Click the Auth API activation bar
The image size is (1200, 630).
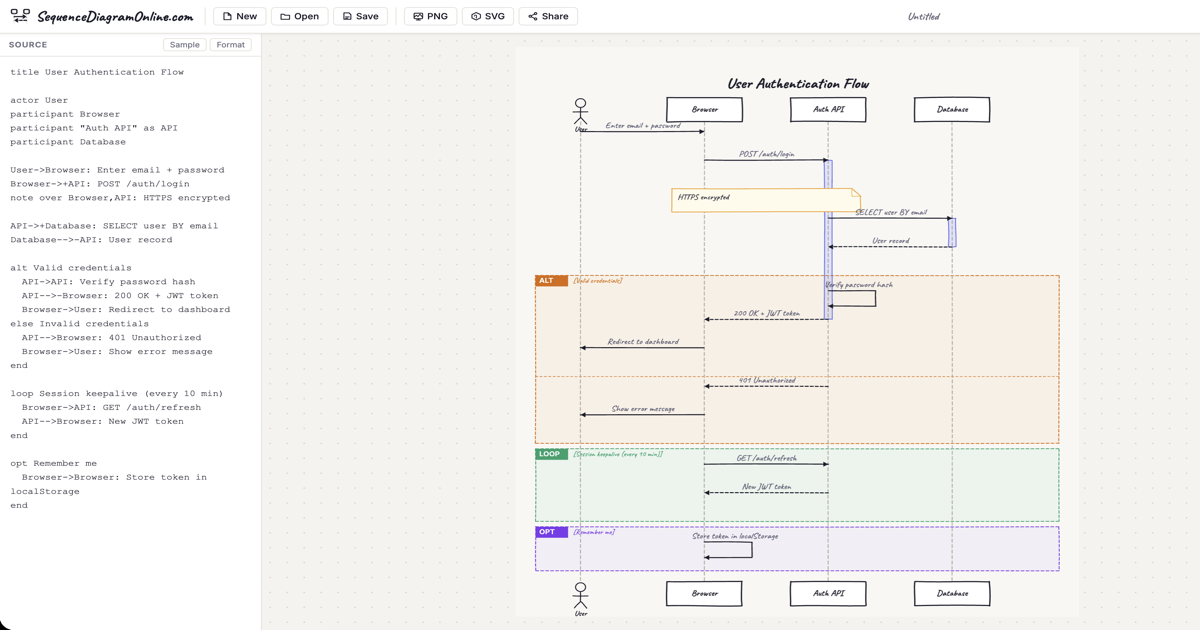pos(828,240)
